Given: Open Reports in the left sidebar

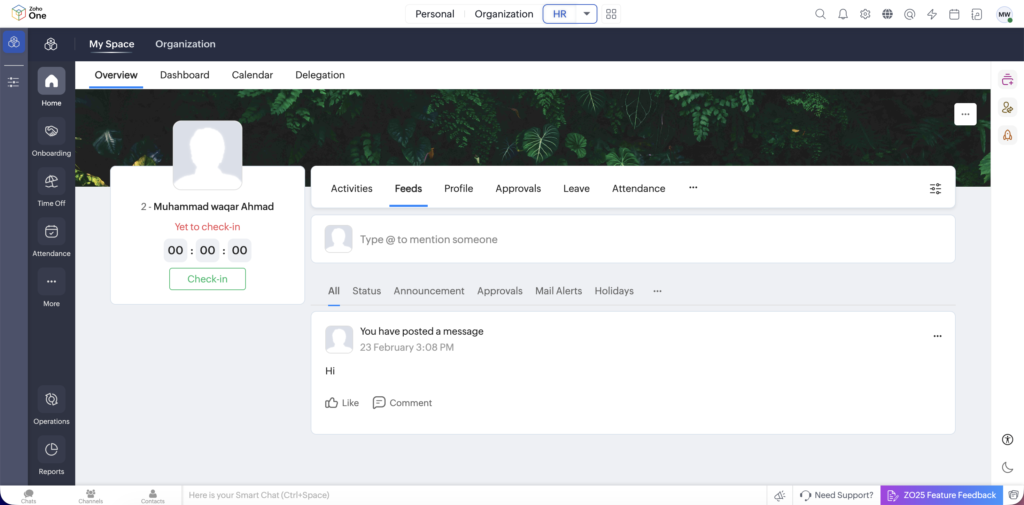Looking at the screenshot, I should (51, 450).
